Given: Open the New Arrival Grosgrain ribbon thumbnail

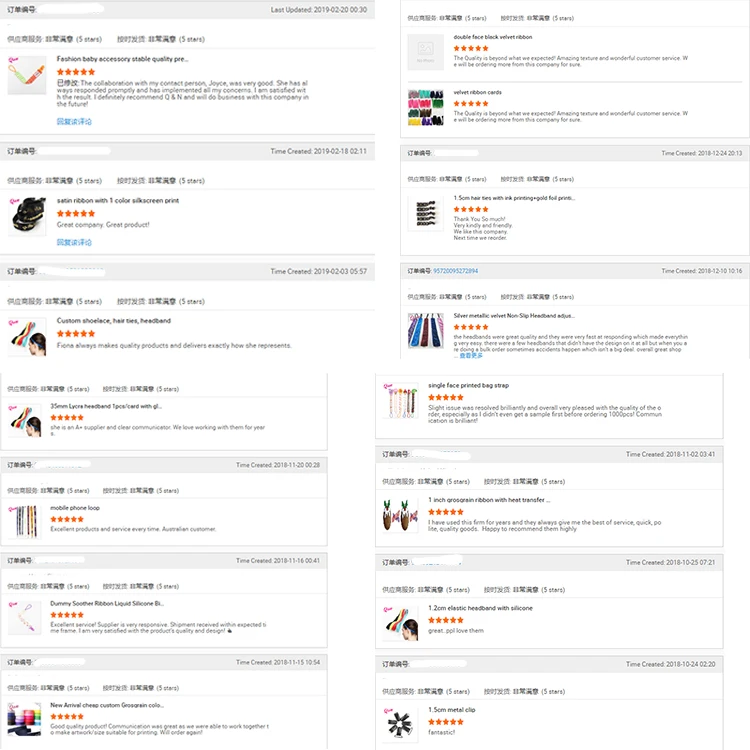Looking at the screenshot, I should point(24,719).
